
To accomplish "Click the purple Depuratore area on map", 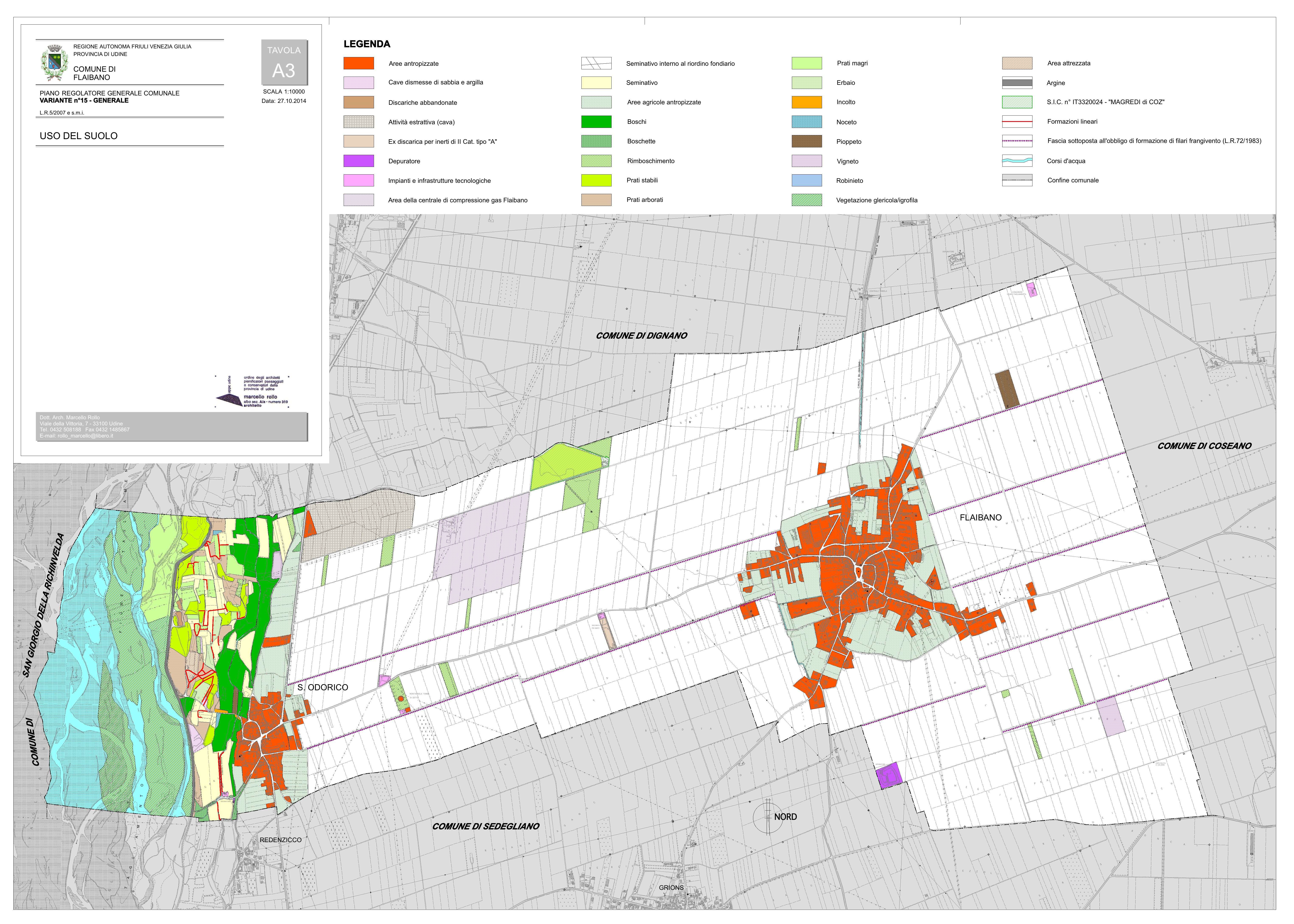I will pyautogui.click(x=889, y=776).
